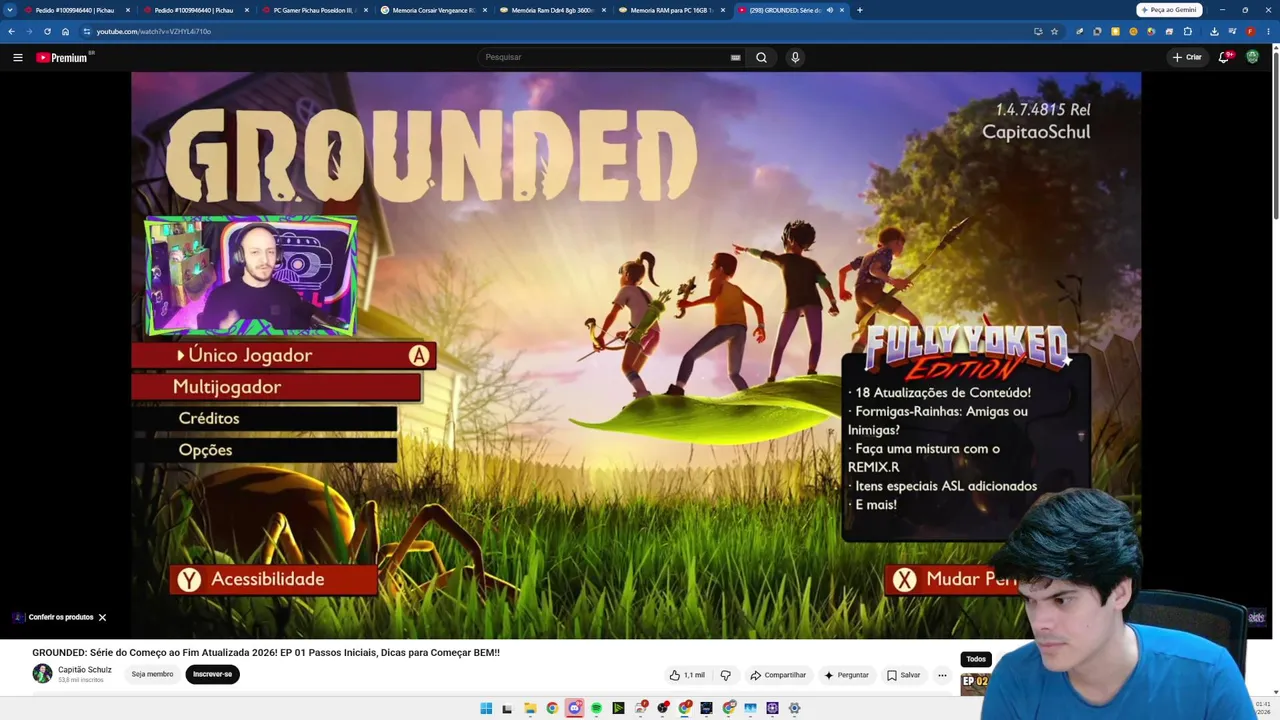The image size is (1280, 720).
Task: Click the video title text
Action: point(266,653)
